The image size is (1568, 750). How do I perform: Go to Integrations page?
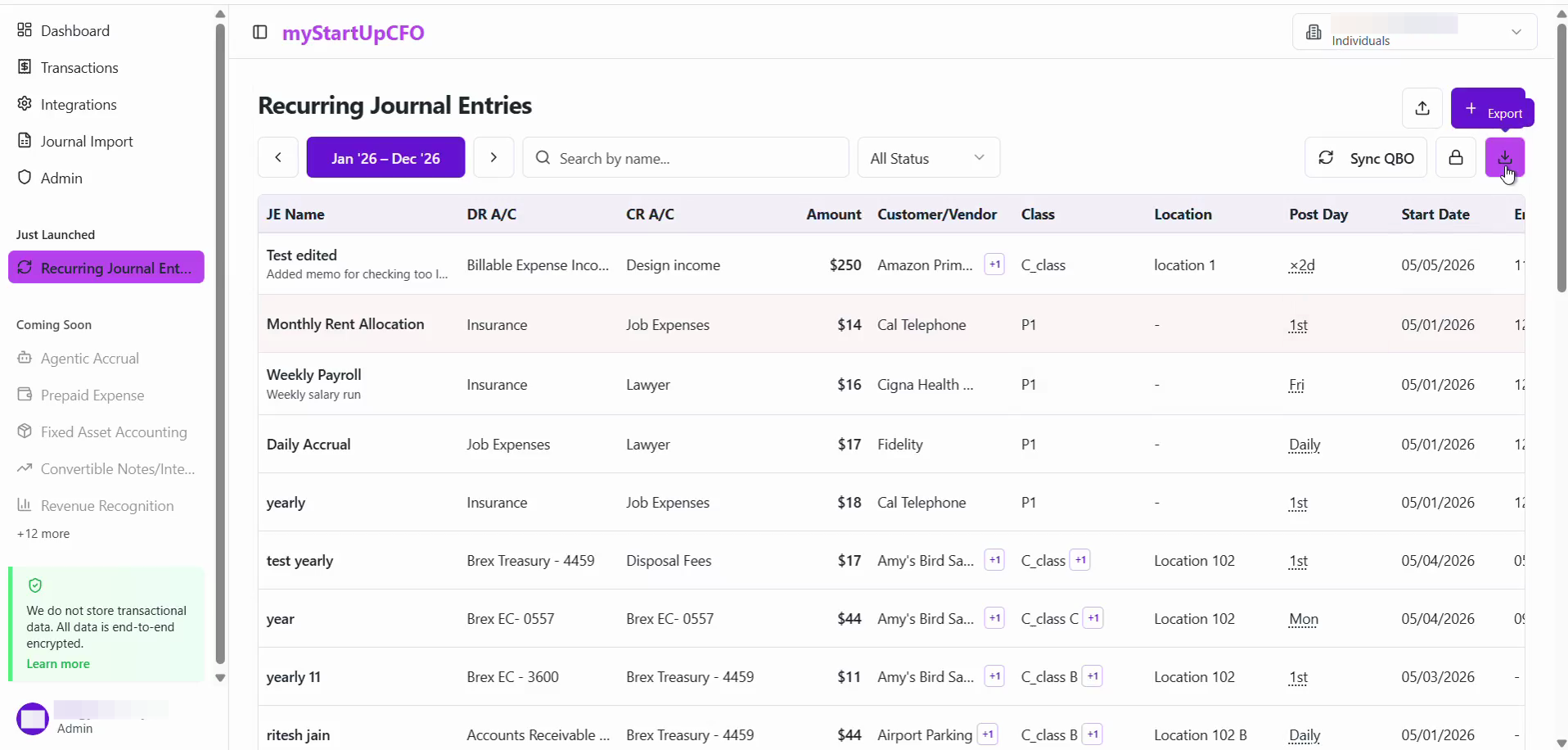[x=67, y=104]
